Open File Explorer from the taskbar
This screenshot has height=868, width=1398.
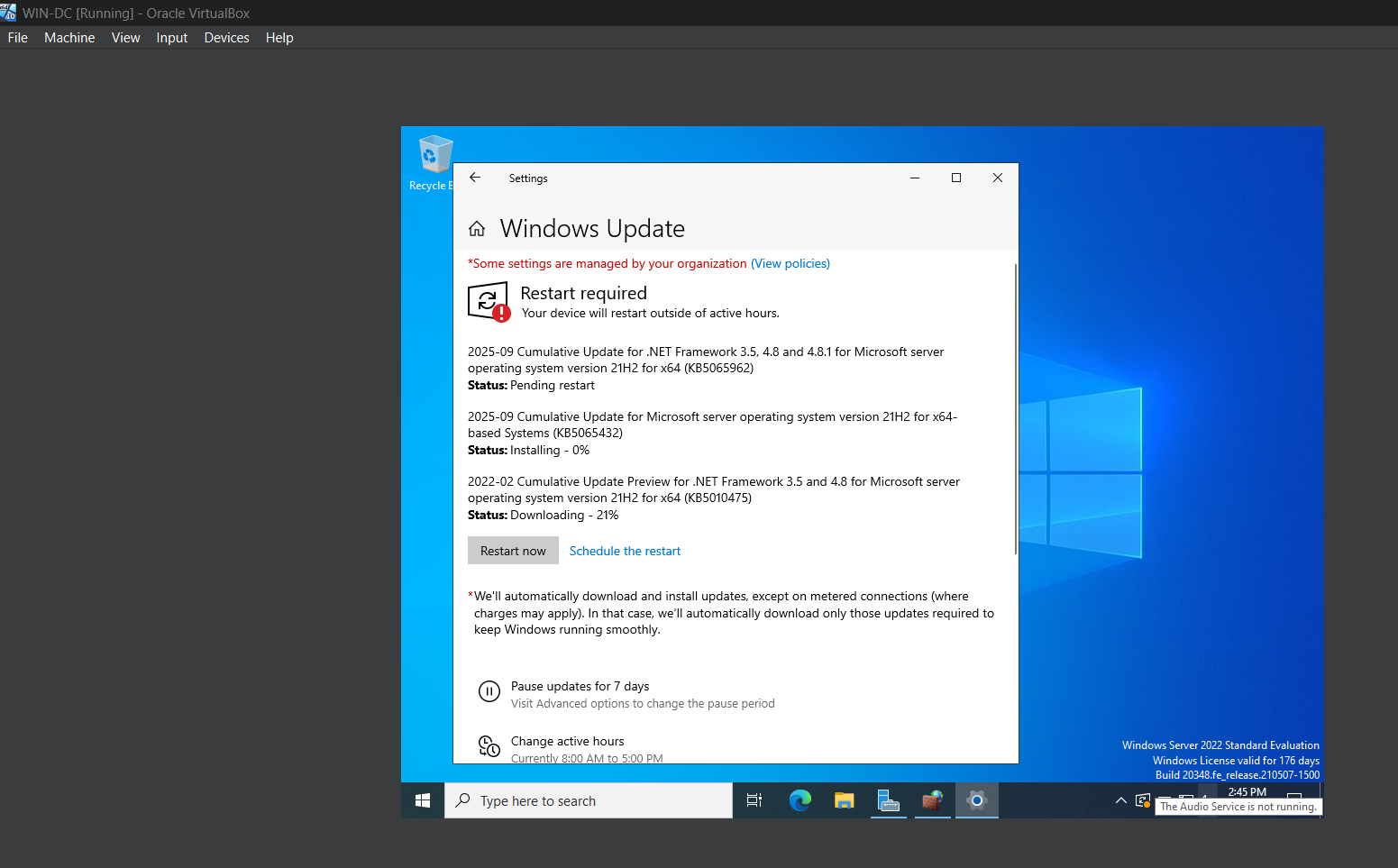click(x=844, y=800)
